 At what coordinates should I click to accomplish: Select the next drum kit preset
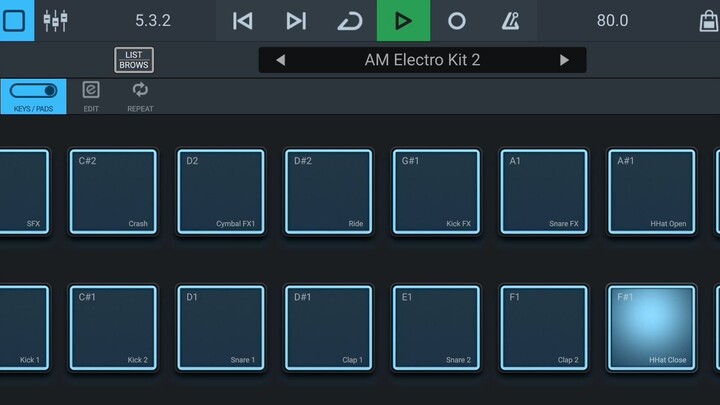[x=564, y=60]
